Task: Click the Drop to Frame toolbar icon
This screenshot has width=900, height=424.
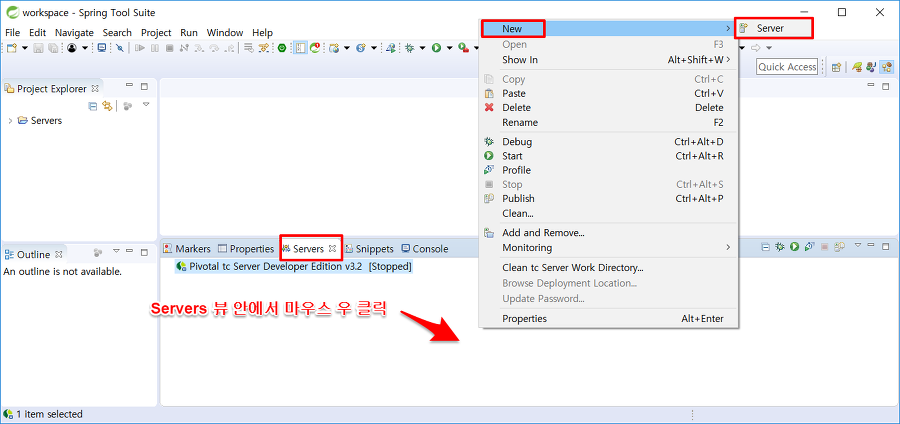Action: click(247, 48)
